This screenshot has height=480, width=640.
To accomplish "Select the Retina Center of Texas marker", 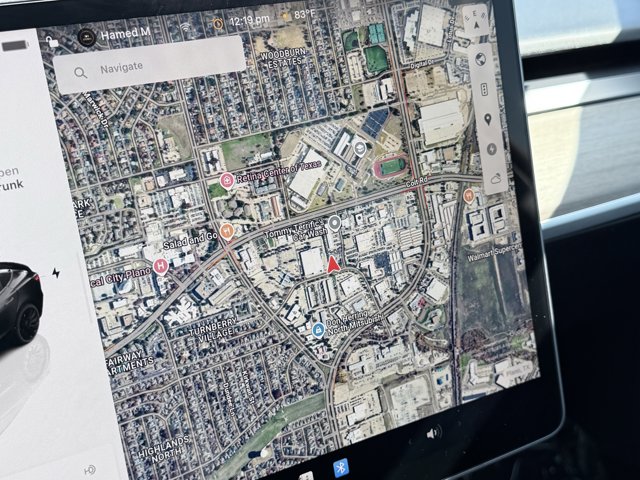I will pos(227,181).
